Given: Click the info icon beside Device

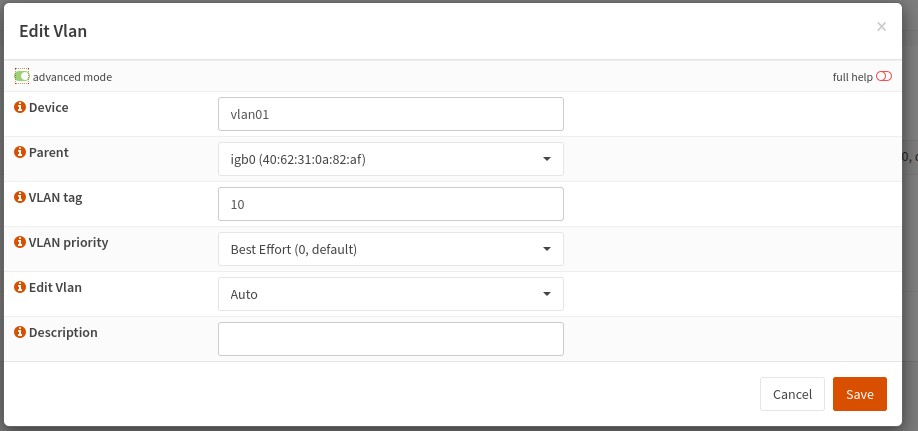Looking at the screenshot, I should 20,107.
